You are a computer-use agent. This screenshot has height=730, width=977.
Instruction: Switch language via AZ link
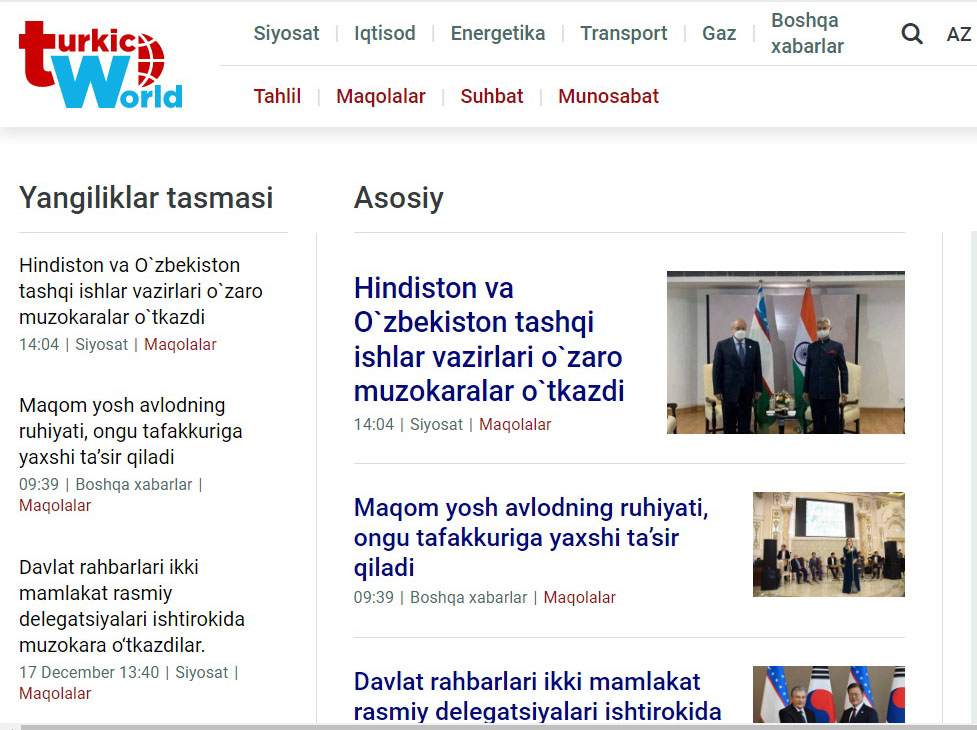click(958, 34)
